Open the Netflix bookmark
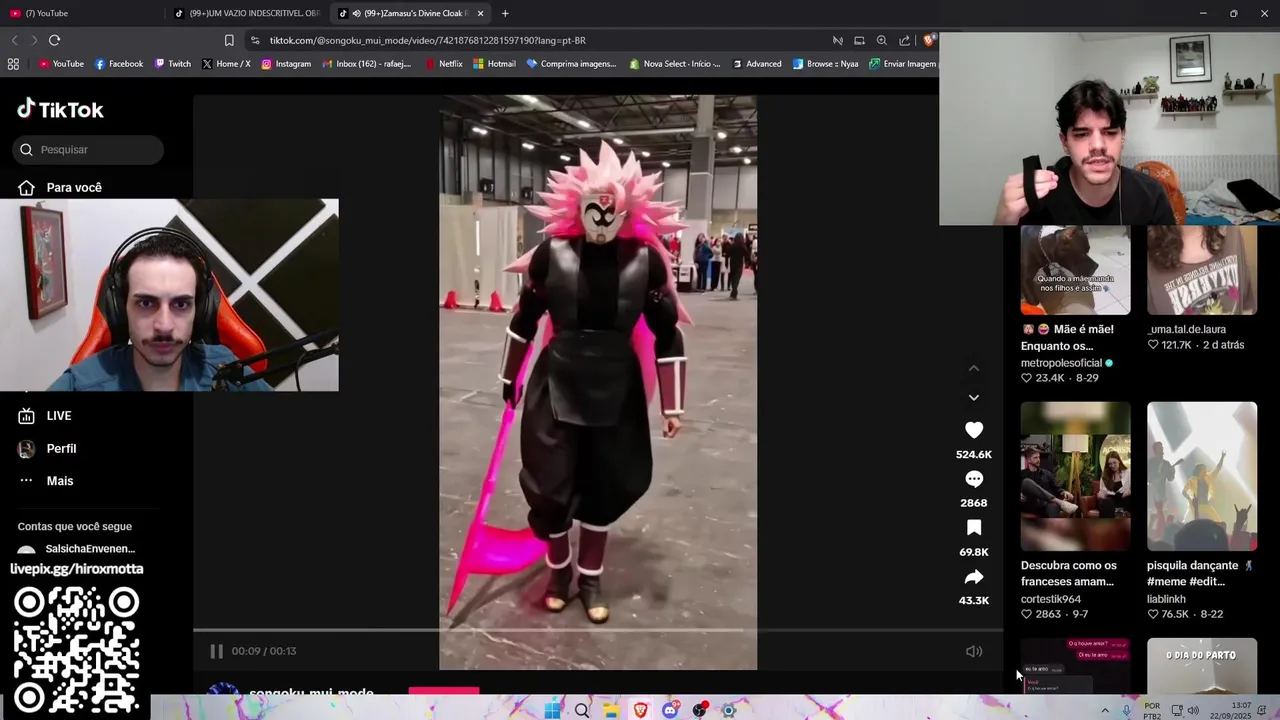Viewport: 1280px width, 720px height. coord(444,64)
